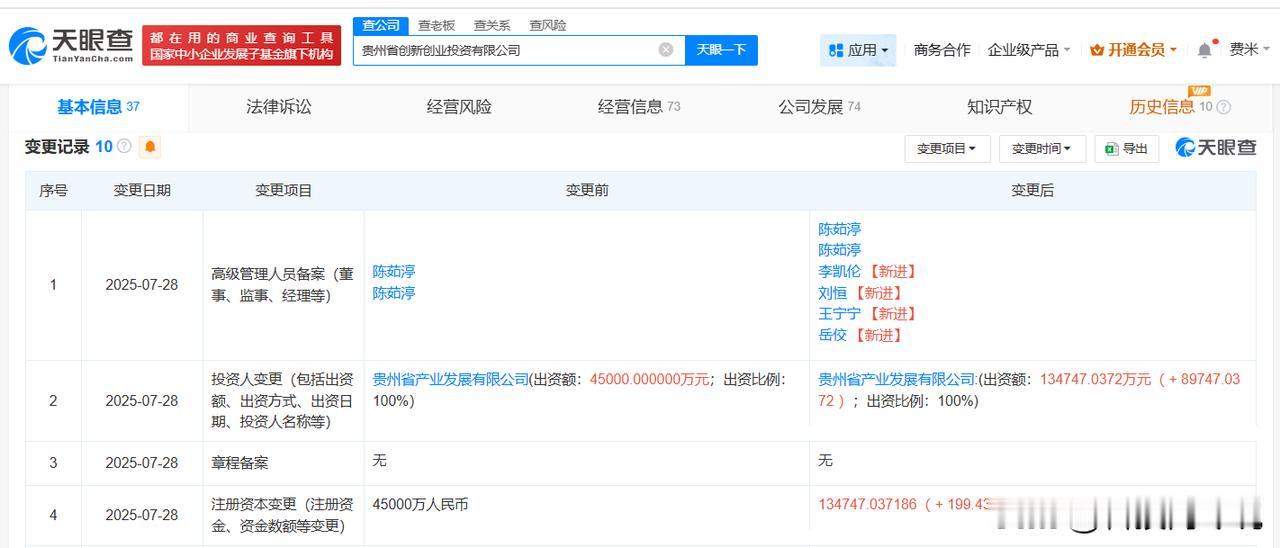
Task: Click the 变更前 column header
Action: coord(587,190)
